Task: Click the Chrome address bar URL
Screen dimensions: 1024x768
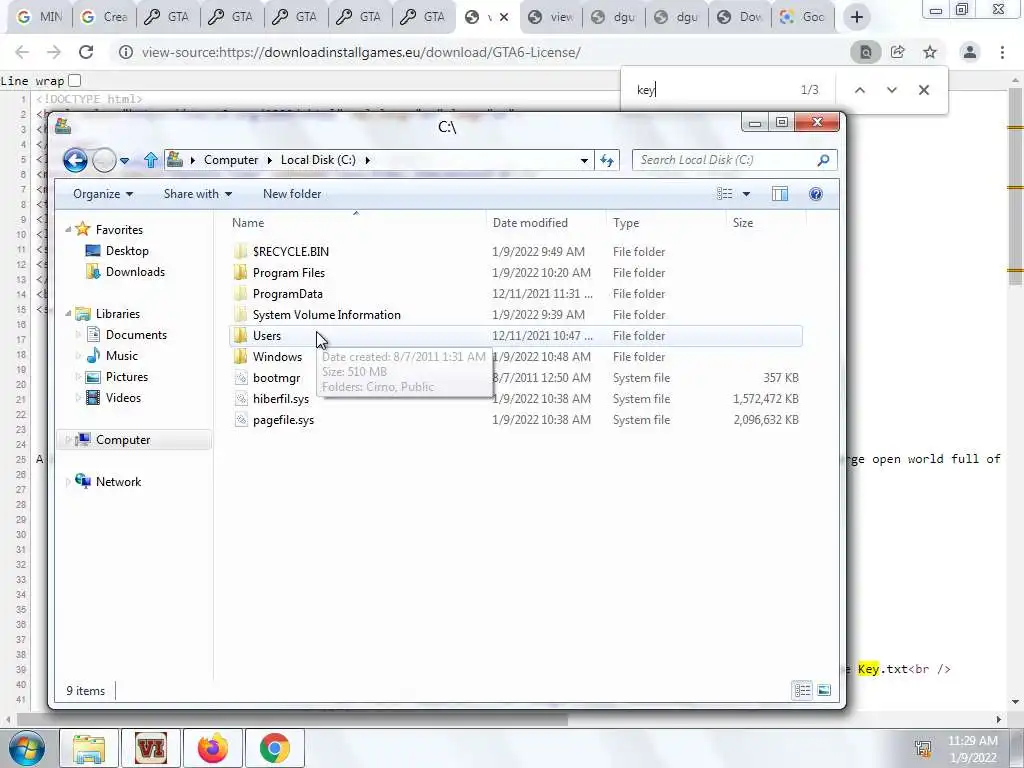Action: point(361,52)
